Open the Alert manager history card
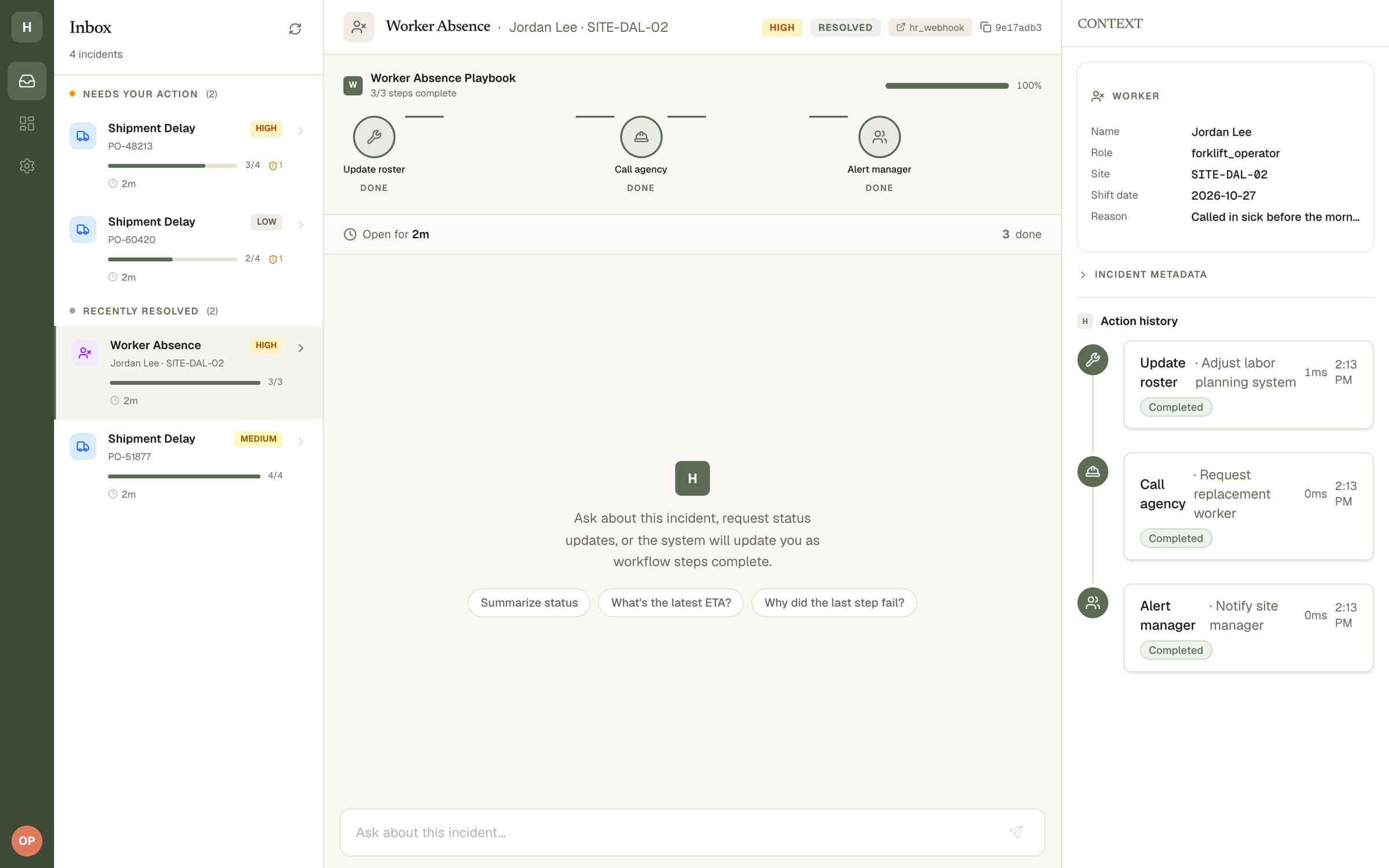 [1248, 628]
